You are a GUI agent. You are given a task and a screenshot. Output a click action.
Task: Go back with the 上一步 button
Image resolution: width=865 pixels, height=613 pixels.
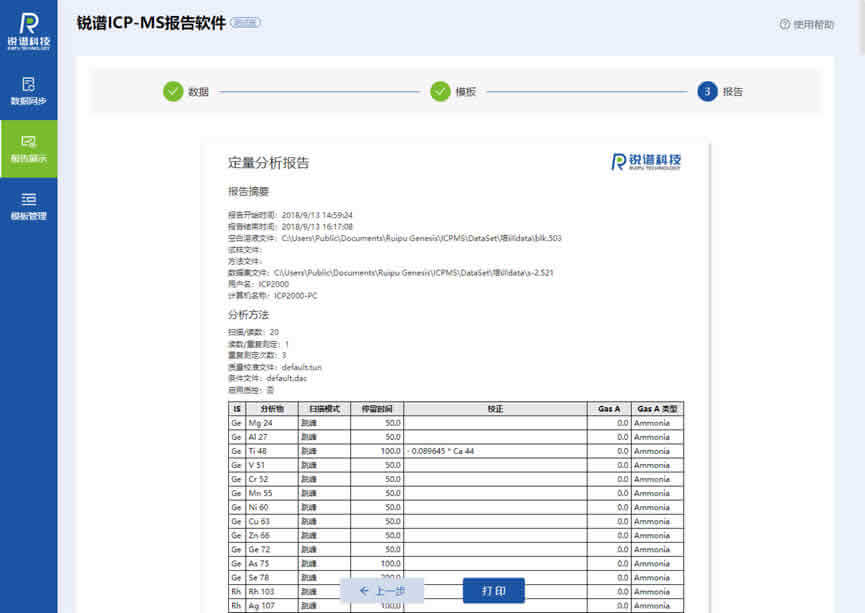(382, 591)
